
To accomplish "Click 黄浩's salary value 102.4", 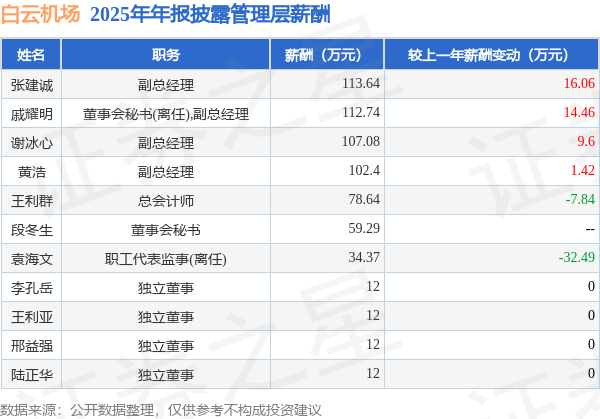I will pos(364,170).
